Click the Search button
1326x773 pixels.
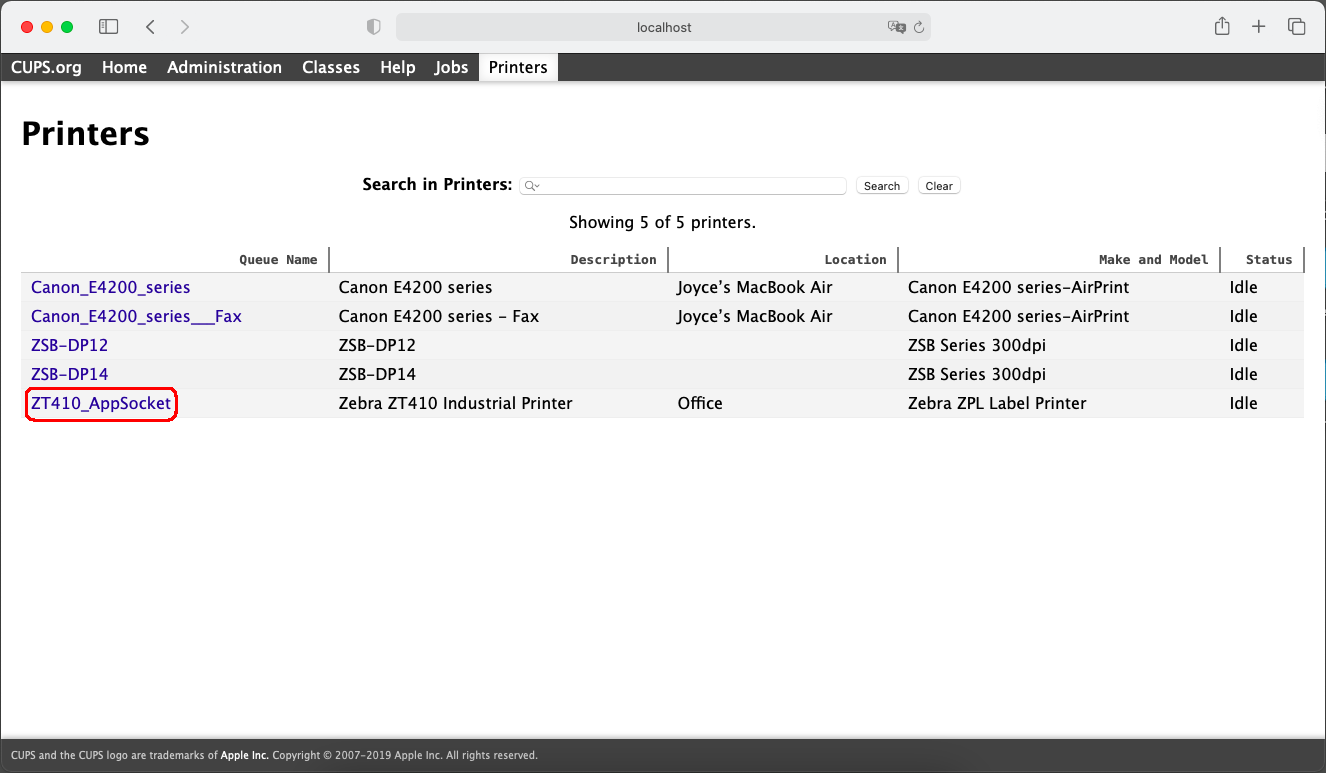881,185
